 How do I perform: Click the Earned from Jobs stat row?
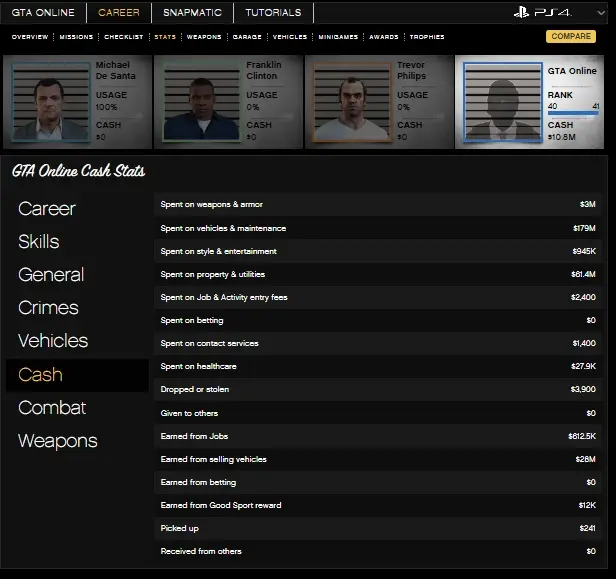point(379,436)
